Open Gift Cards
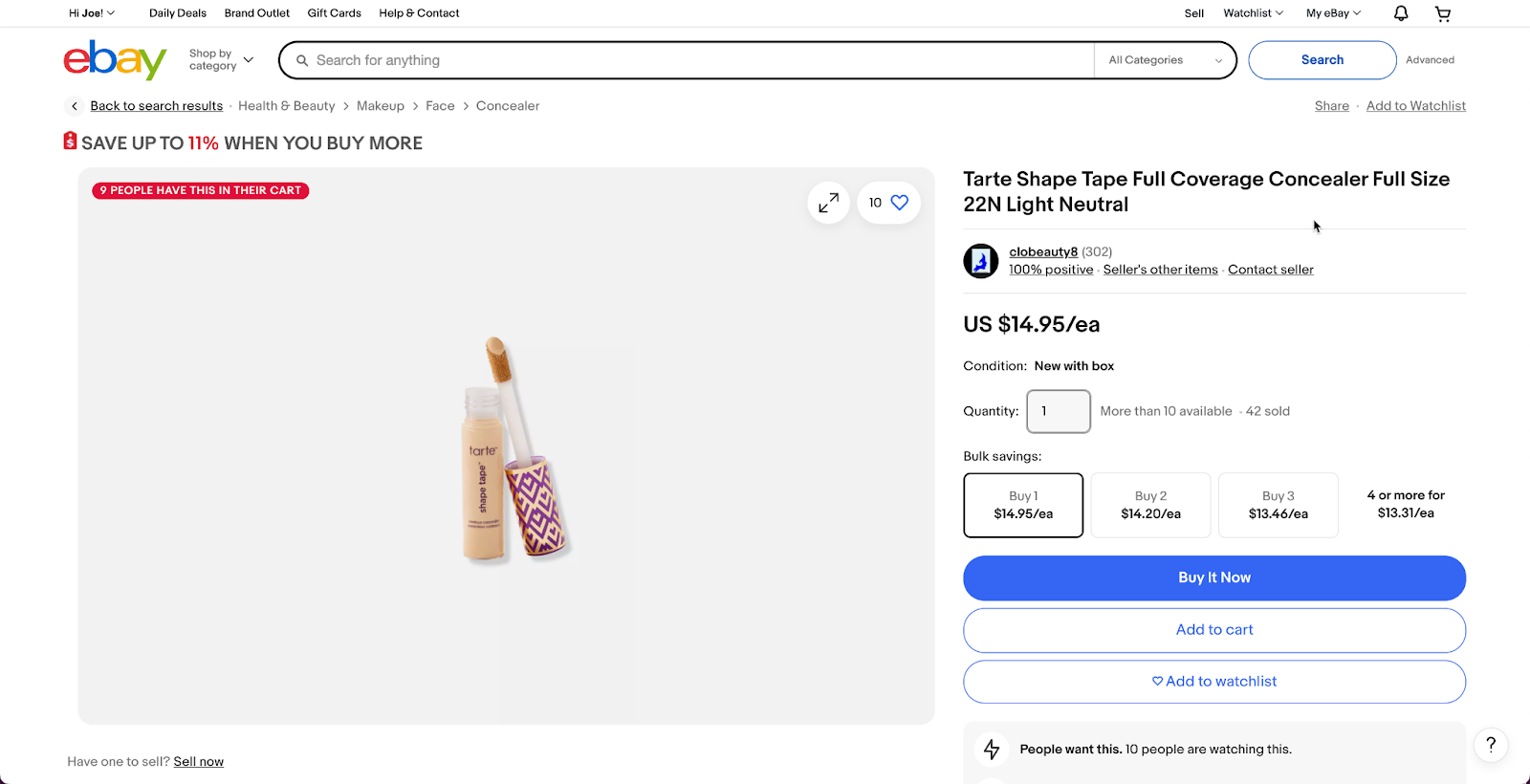Viewport: 1530px width, 784px height. pyautogui.click(x=335, y=13)
